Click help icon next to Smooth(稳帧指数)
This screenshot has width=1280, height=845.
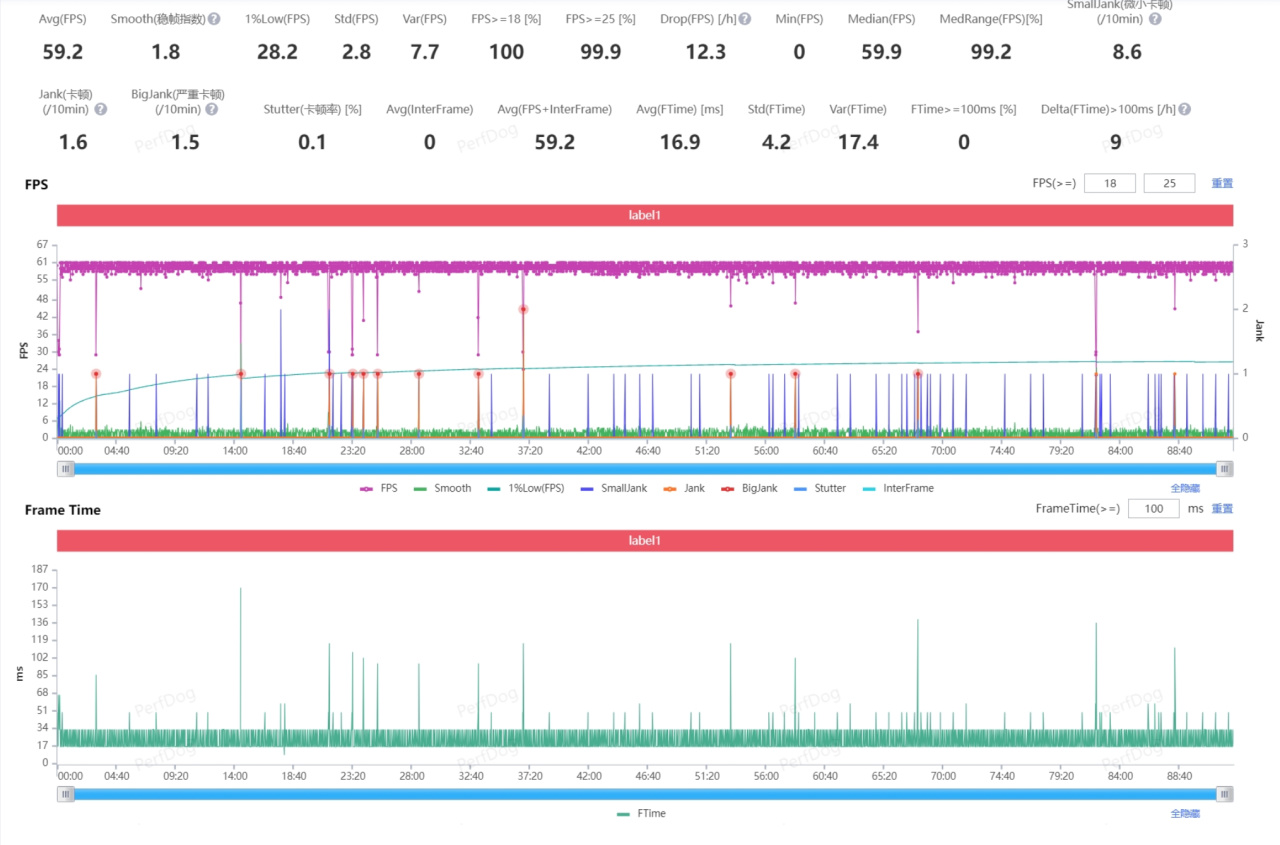point(214,19)
